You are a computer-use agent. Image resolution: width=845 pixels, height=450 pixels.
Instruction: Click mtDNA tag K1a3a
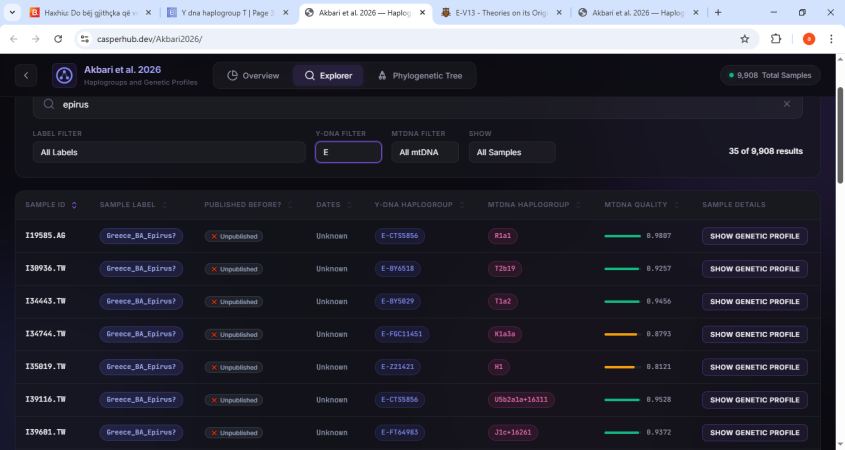505,334
